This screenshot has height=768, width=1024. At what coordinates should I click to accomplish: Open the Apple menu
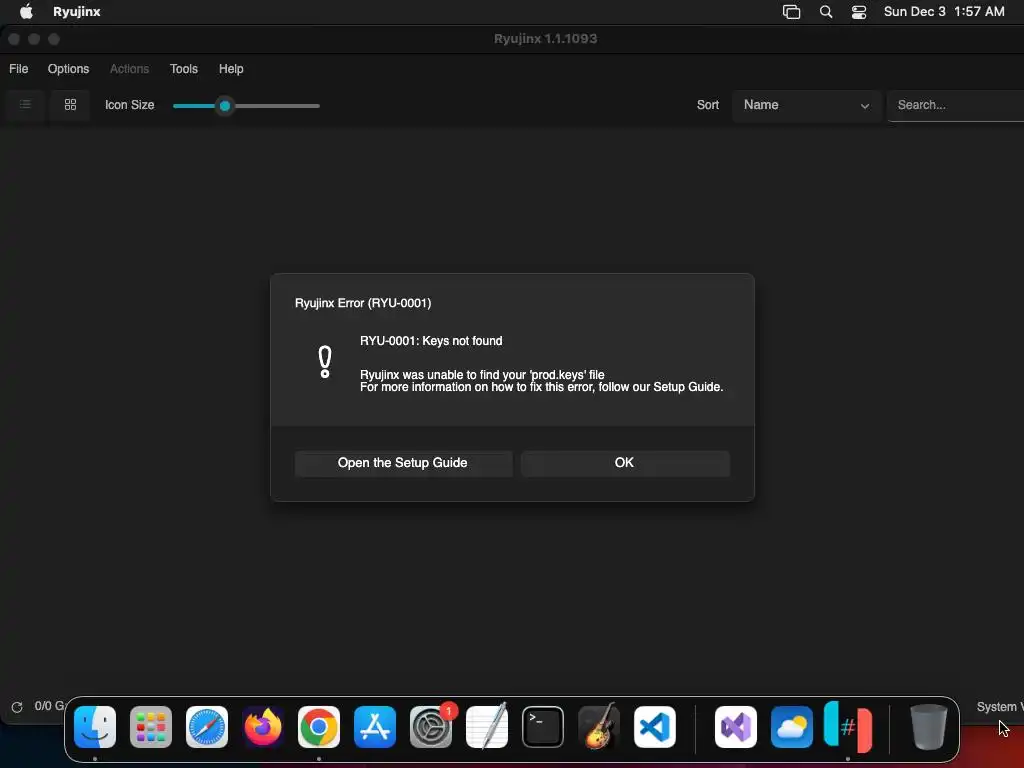tap(26, 11)
